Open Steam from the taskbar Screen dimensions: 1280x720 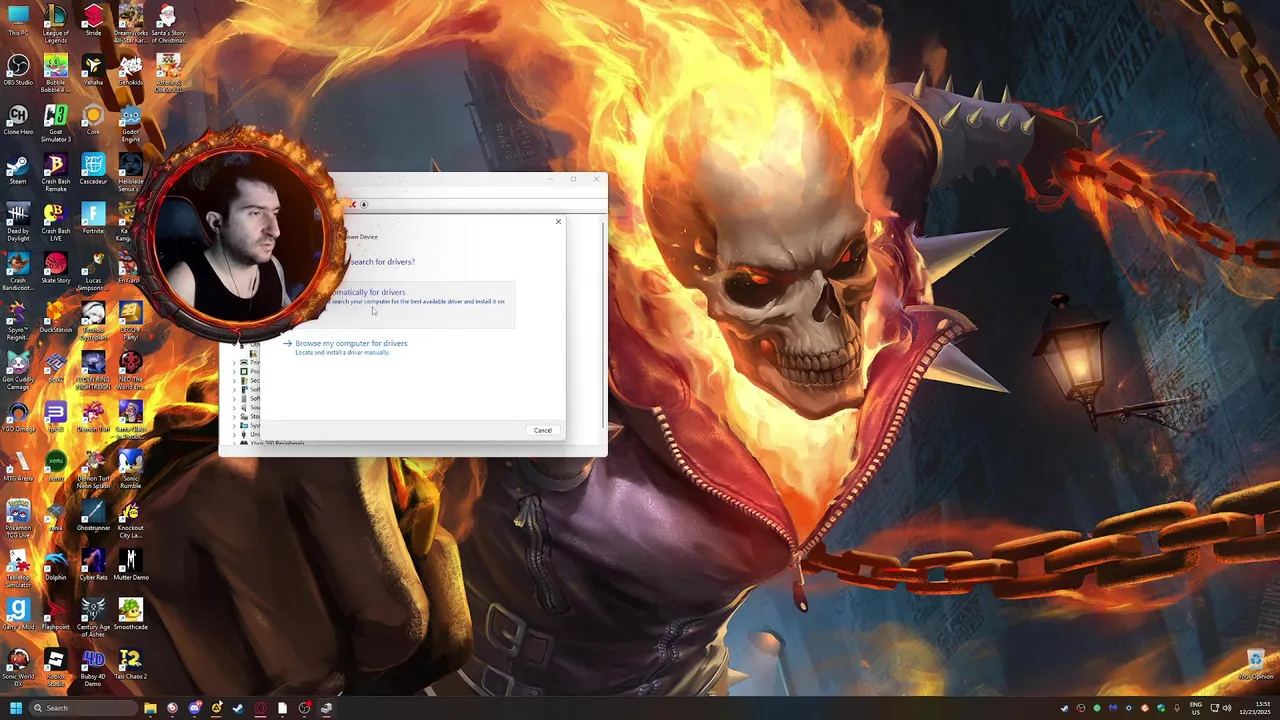(238, 708)
